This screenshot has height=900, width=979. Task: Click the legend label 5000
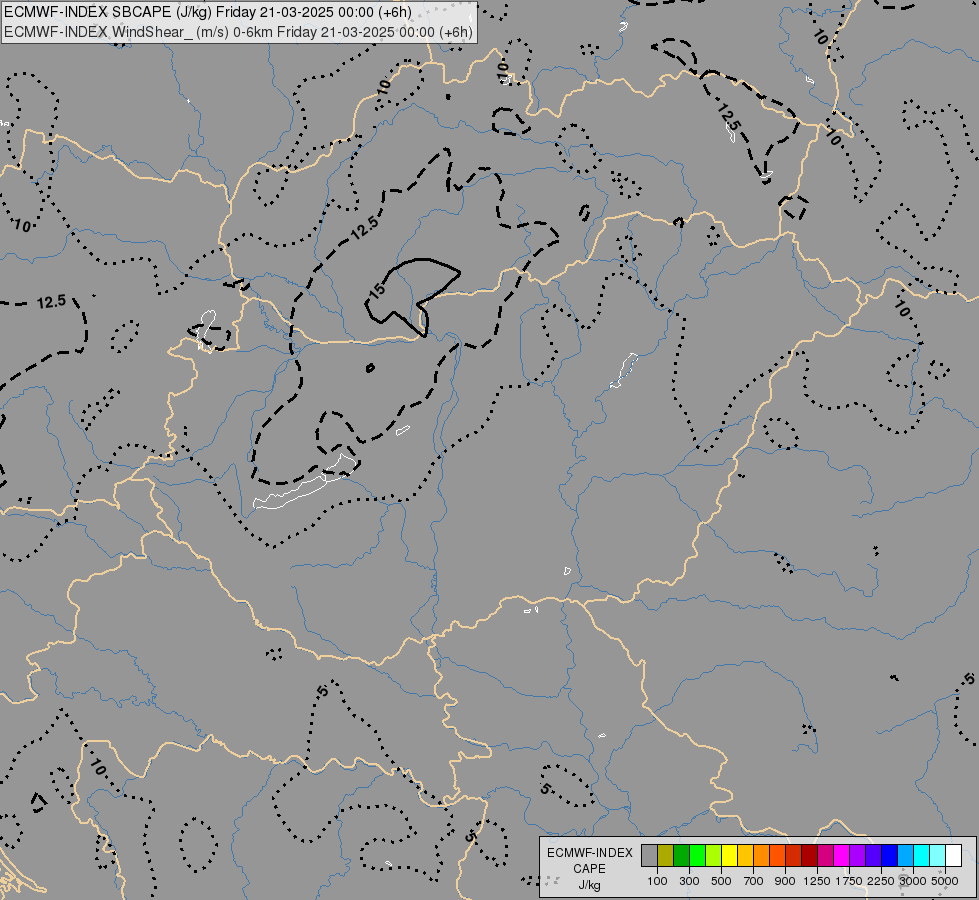(x=945, y=881)
